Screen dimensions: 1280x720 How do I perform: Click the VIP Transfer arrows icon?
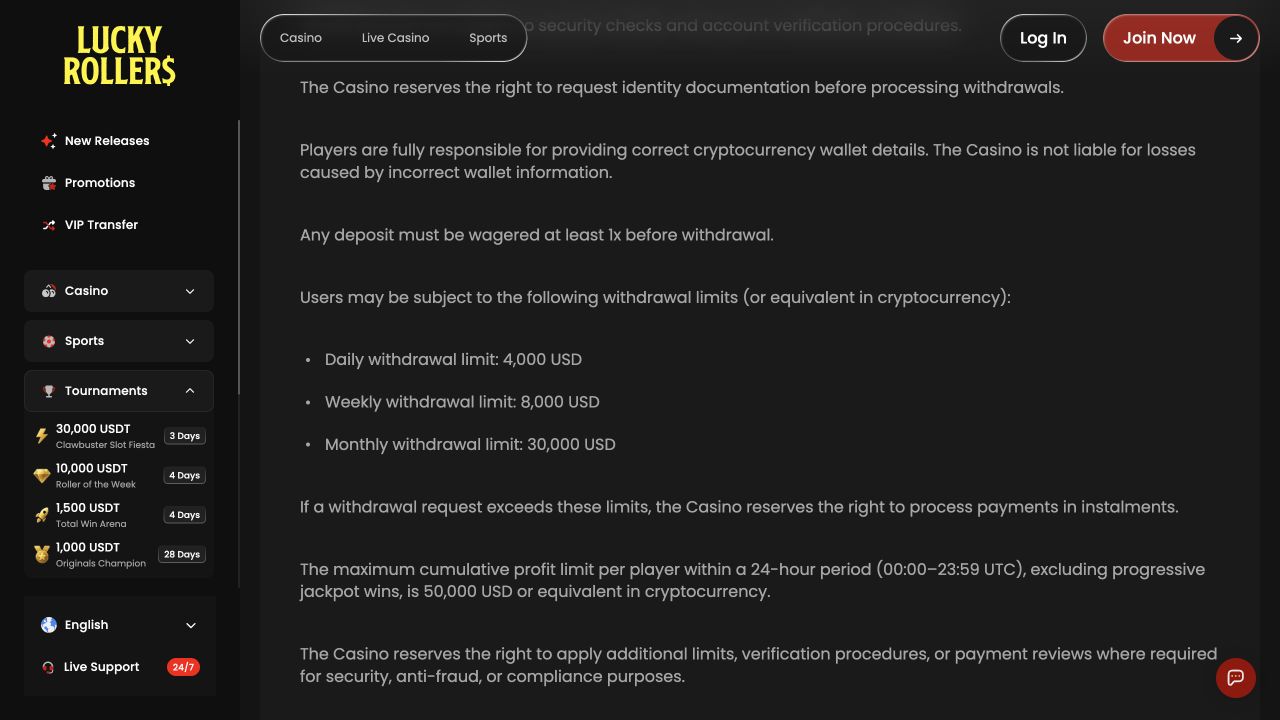click(48, 225)
